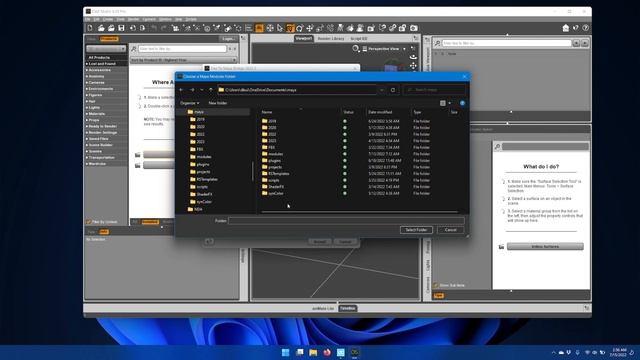Open recent locations dropdown in dialog
640x360 pixels.
point(202,90)
